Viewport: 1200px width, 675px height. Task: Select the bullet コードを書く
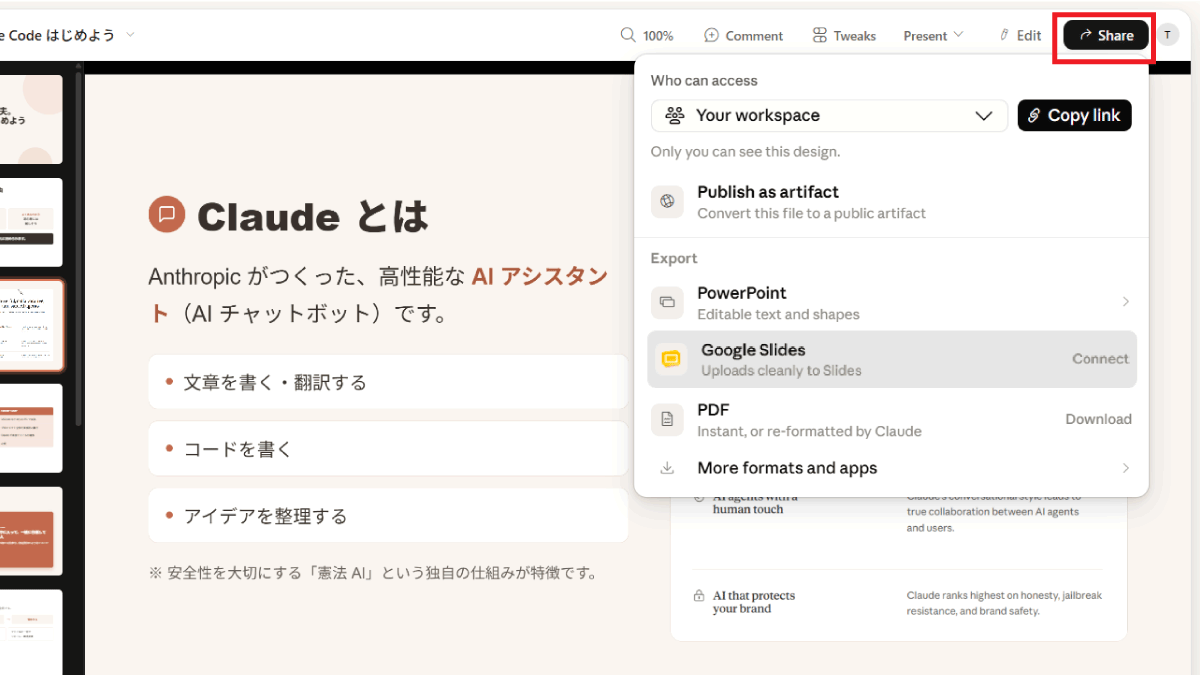click(x=388, y=449)
